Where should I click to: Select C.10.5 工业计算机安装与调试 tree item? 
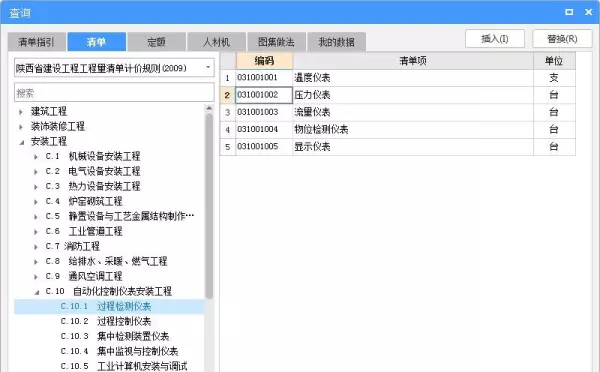coord(124,366)
